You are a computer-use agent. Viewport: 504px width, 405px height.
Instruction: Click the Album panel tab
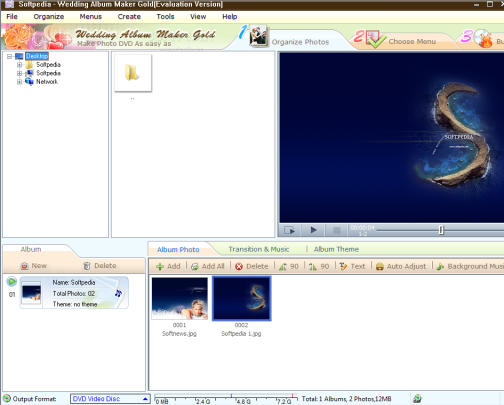click(x=31, y=249)
